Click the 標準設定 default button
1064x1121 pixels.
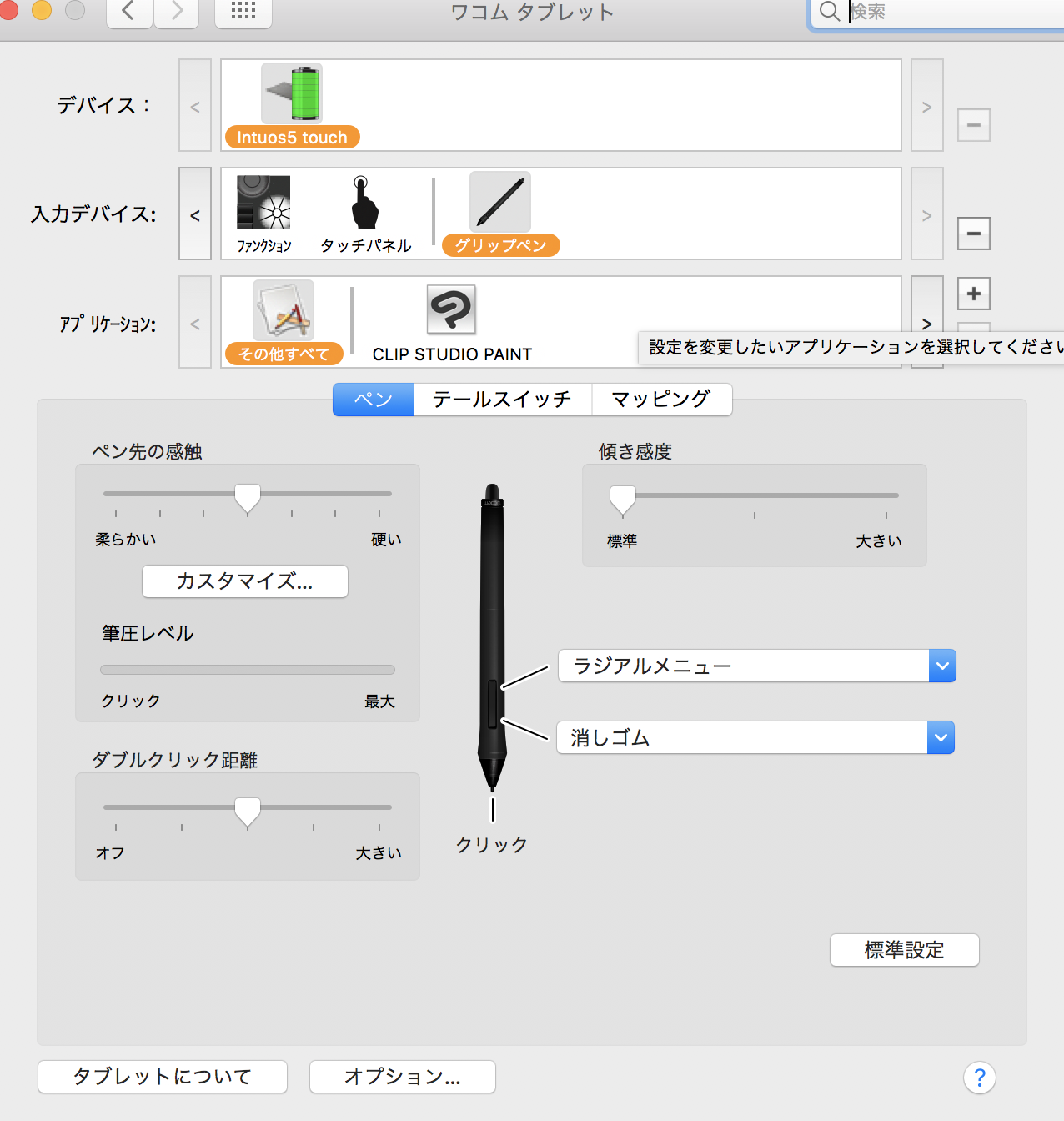tap(904, 950)
